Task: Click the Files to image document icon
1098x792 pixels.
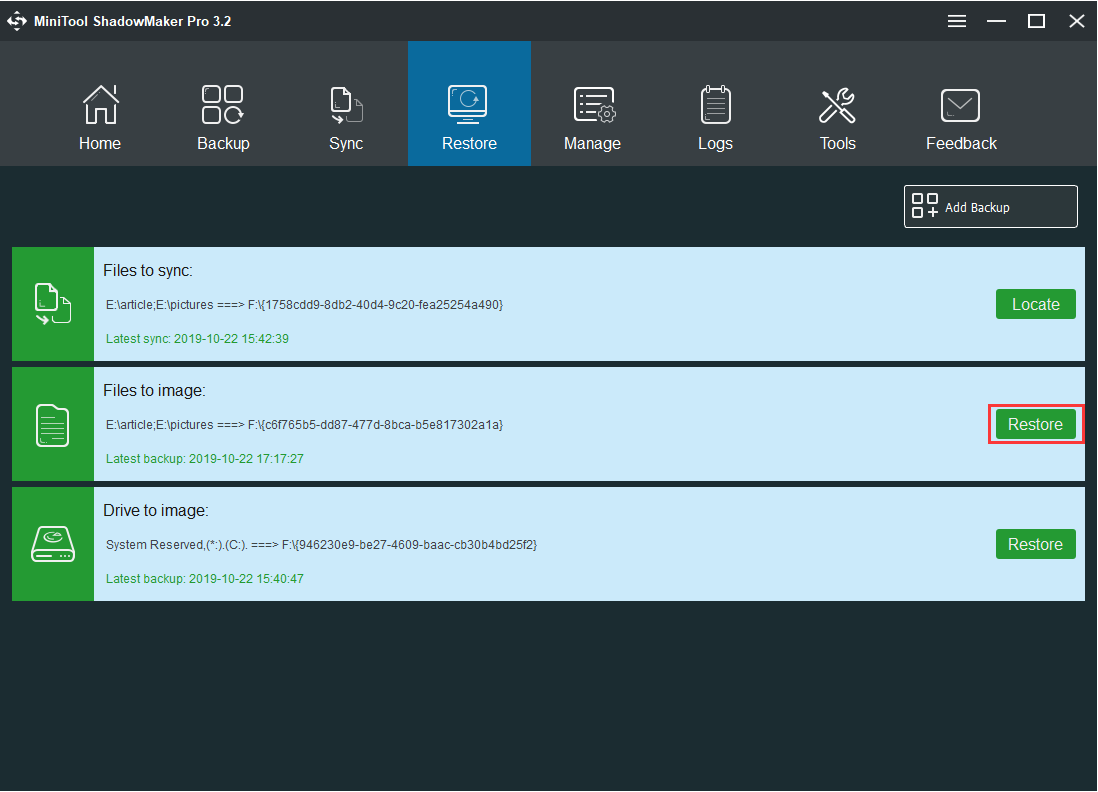Action: (x=53, y=424)
